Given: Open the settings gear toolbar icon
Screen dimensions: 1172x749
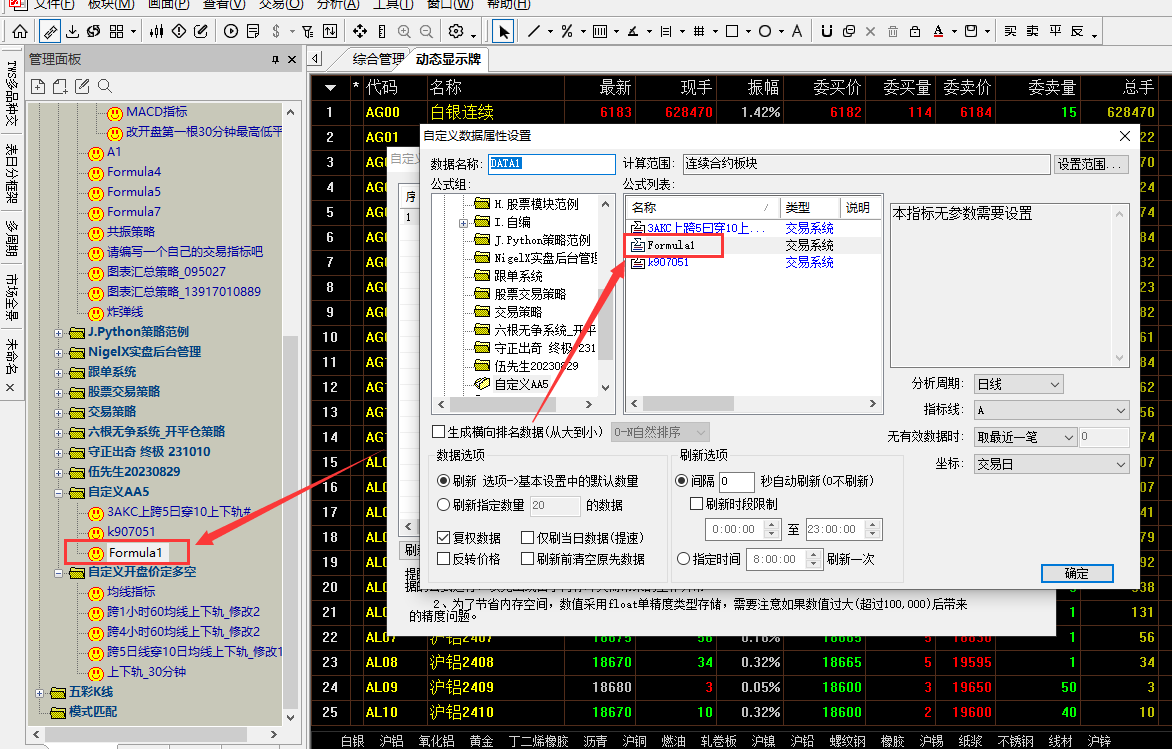Looking at the screenshot, I should click(x=456, y=31).
